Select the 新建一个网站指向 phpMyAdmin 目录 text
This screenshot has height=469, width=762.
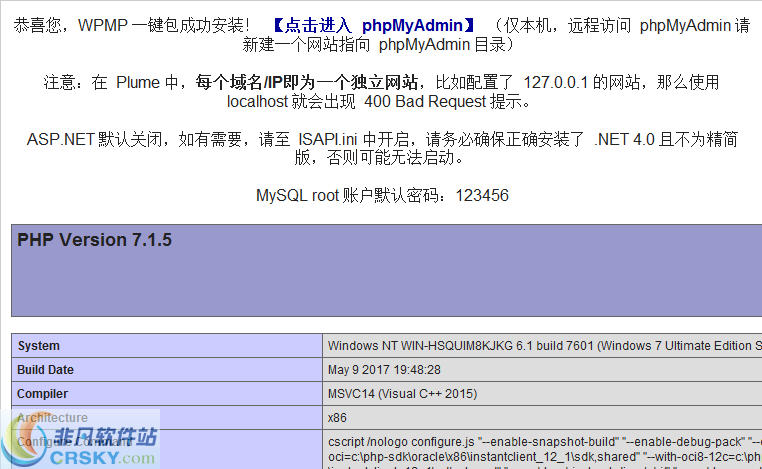(378, 45)
